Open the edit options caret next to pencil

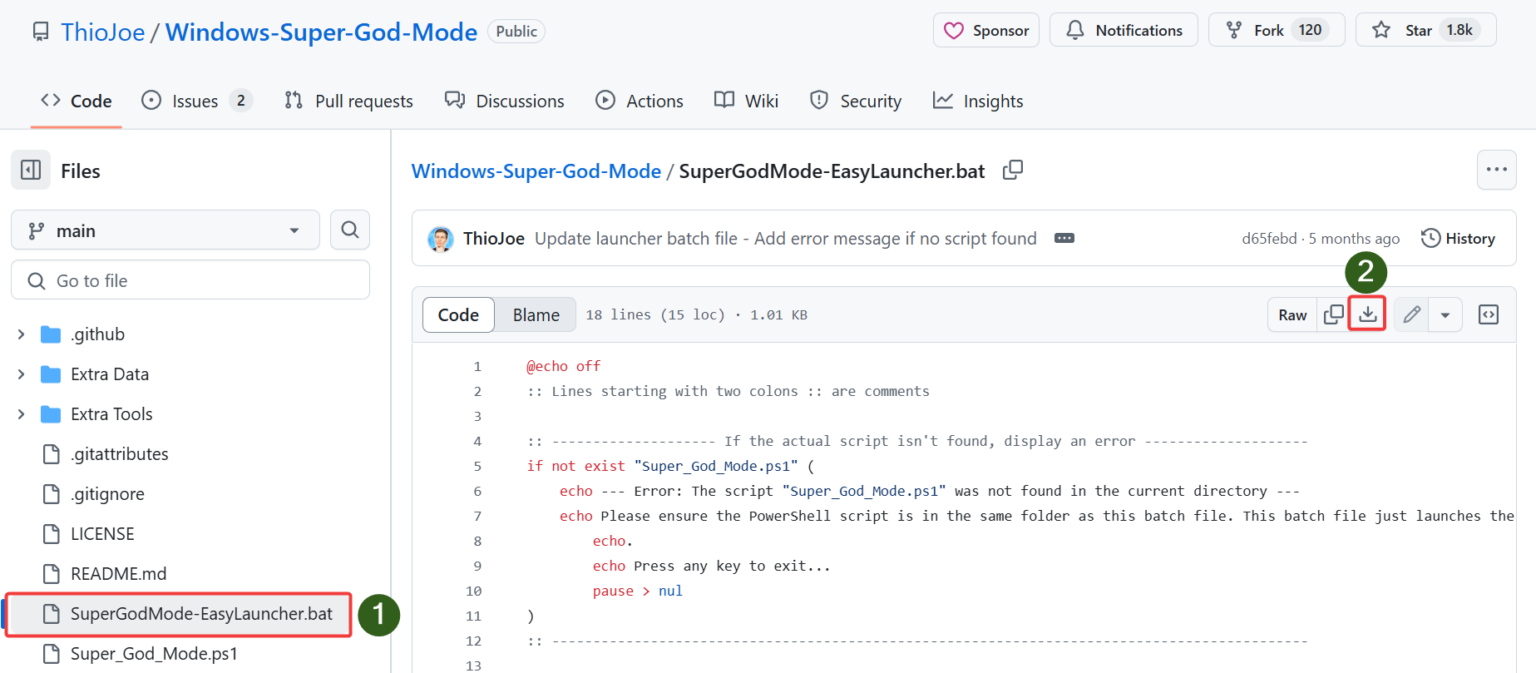pyautogui.click(x=1445, y=314)
